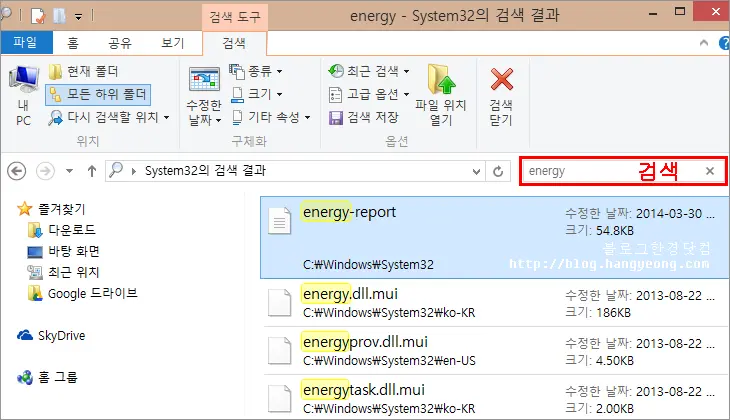
Task: Open the 기타 속성 dropdown
Action: click(271, 117)
